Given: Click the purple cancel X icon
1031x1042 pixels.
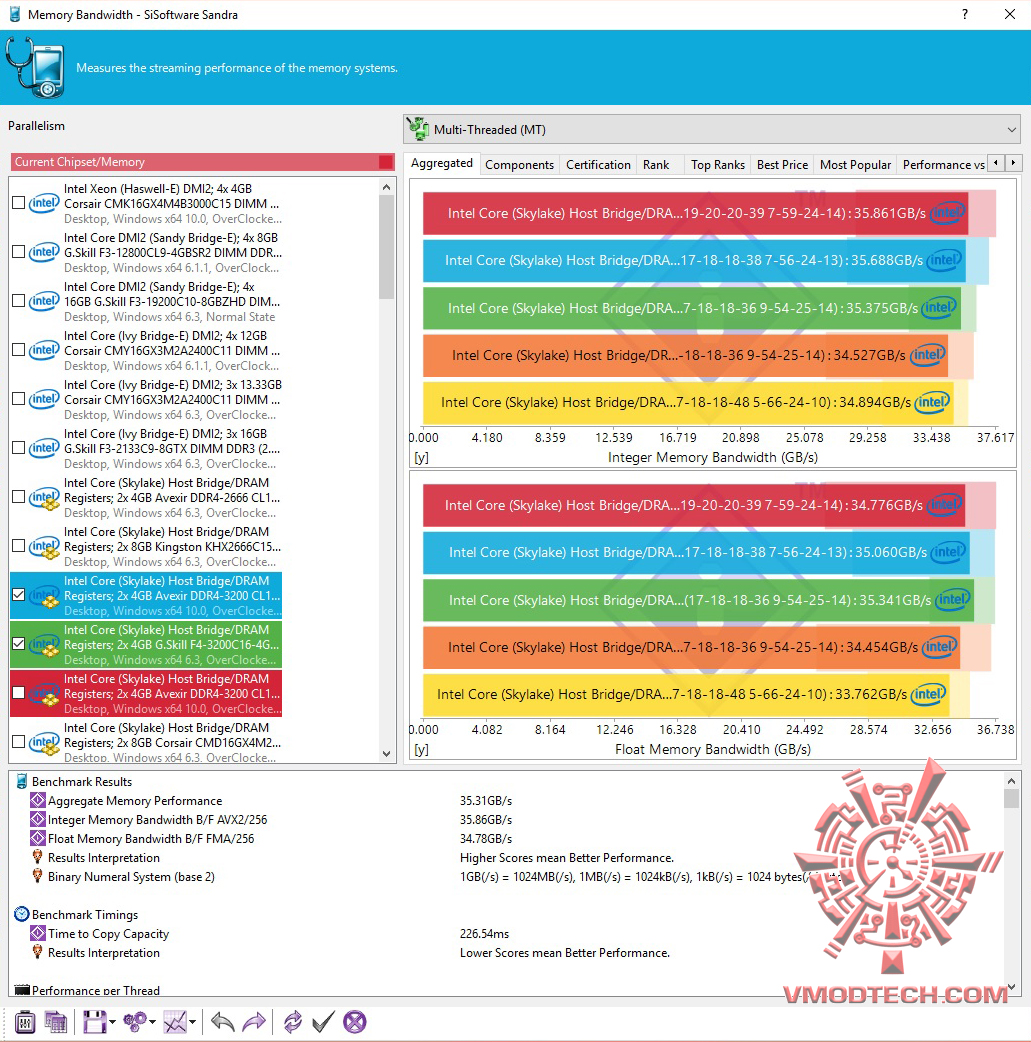Looking at the screenshot, I should 355,1021.
